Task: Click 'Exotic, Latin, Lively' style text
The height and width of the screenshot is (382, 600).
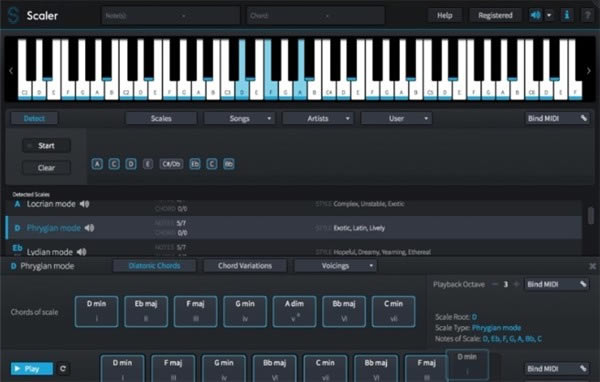Action: [359, 228]
